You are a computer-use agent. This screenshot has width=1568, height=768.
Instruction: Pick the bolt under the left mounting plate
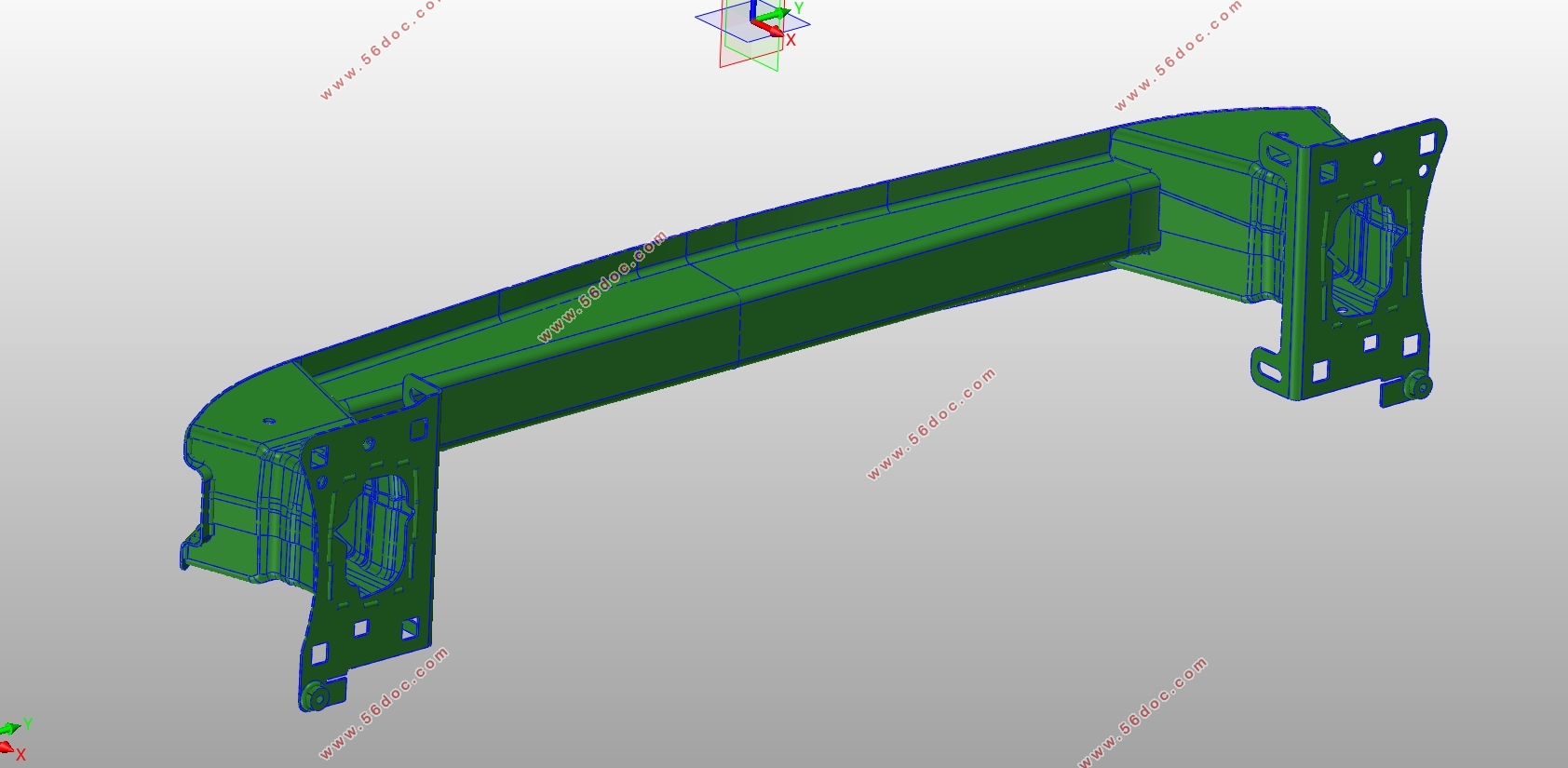316,696
